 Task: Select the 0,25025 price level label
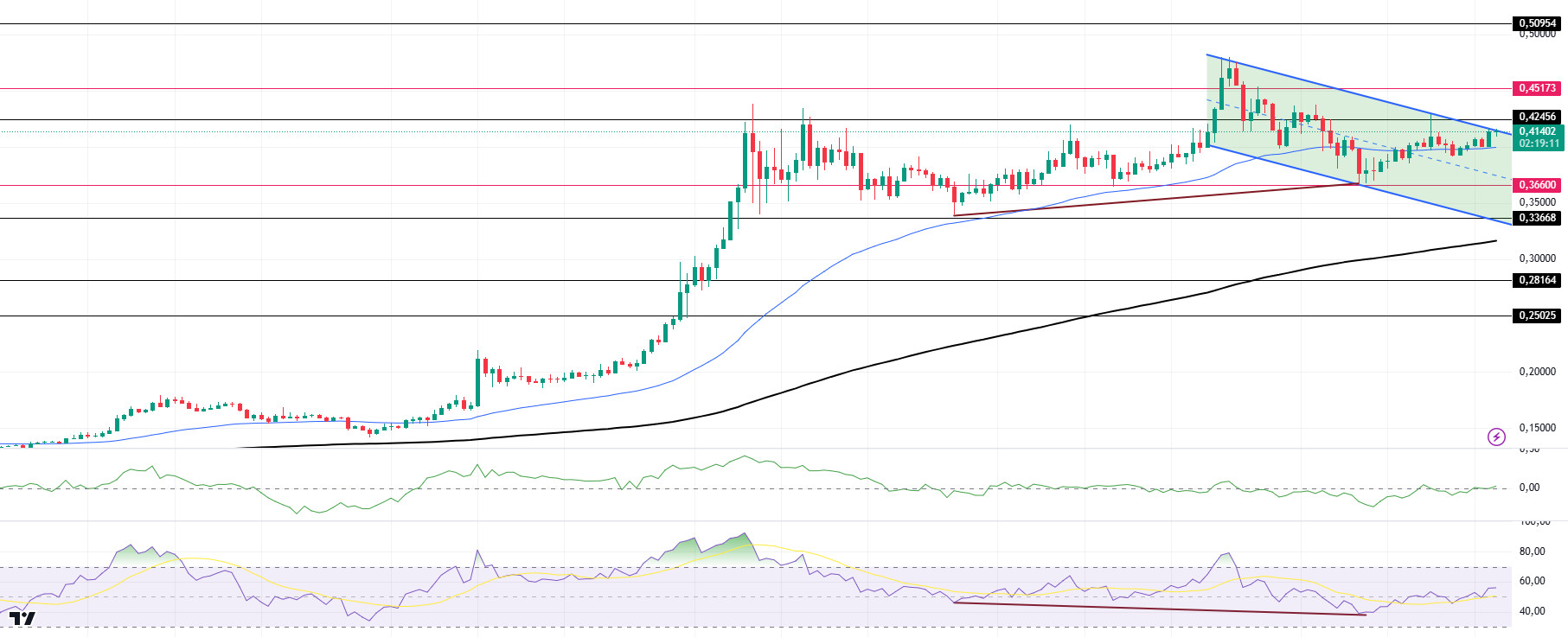1538,316
